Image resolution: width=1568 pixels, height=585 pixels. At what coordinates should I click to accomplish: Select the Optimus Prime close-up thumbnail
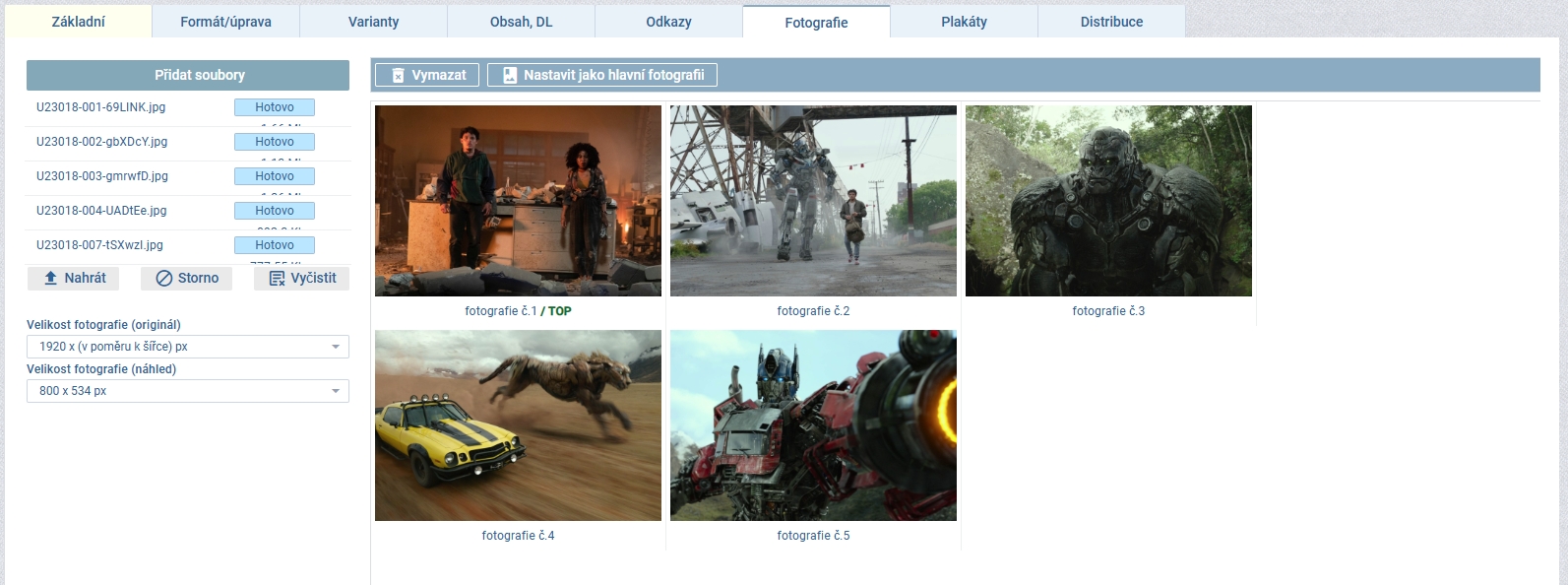(x=813, y=425)
